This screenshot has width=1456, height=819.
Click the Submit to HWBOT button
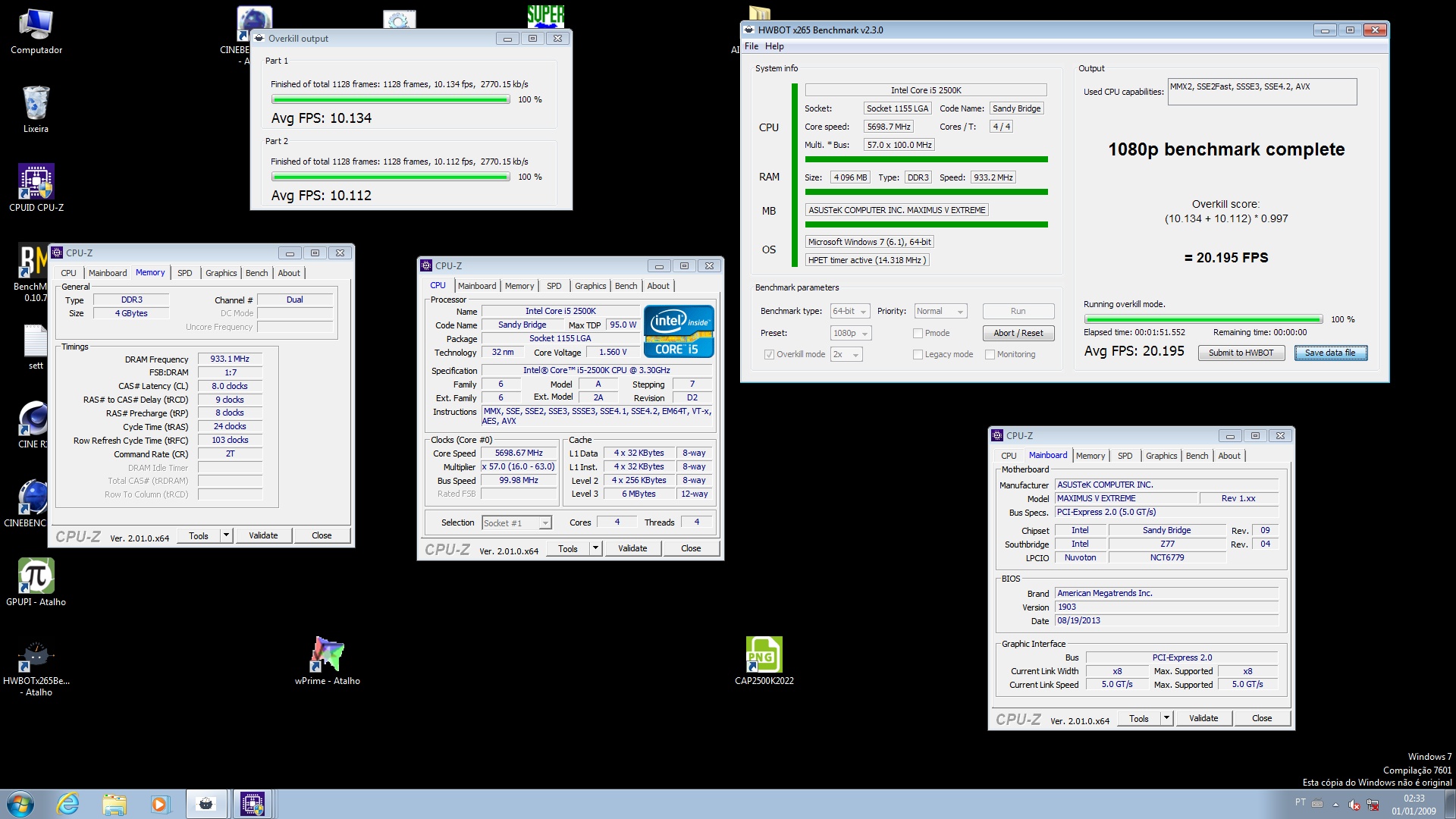point(1241,353)
